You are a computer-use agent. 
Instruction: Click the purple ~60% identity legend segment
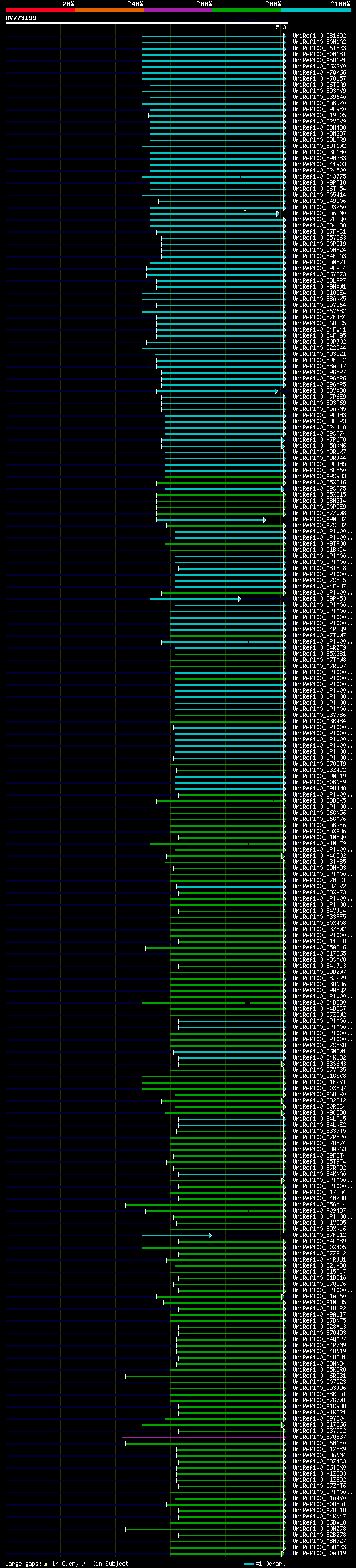tap(177, 10)
